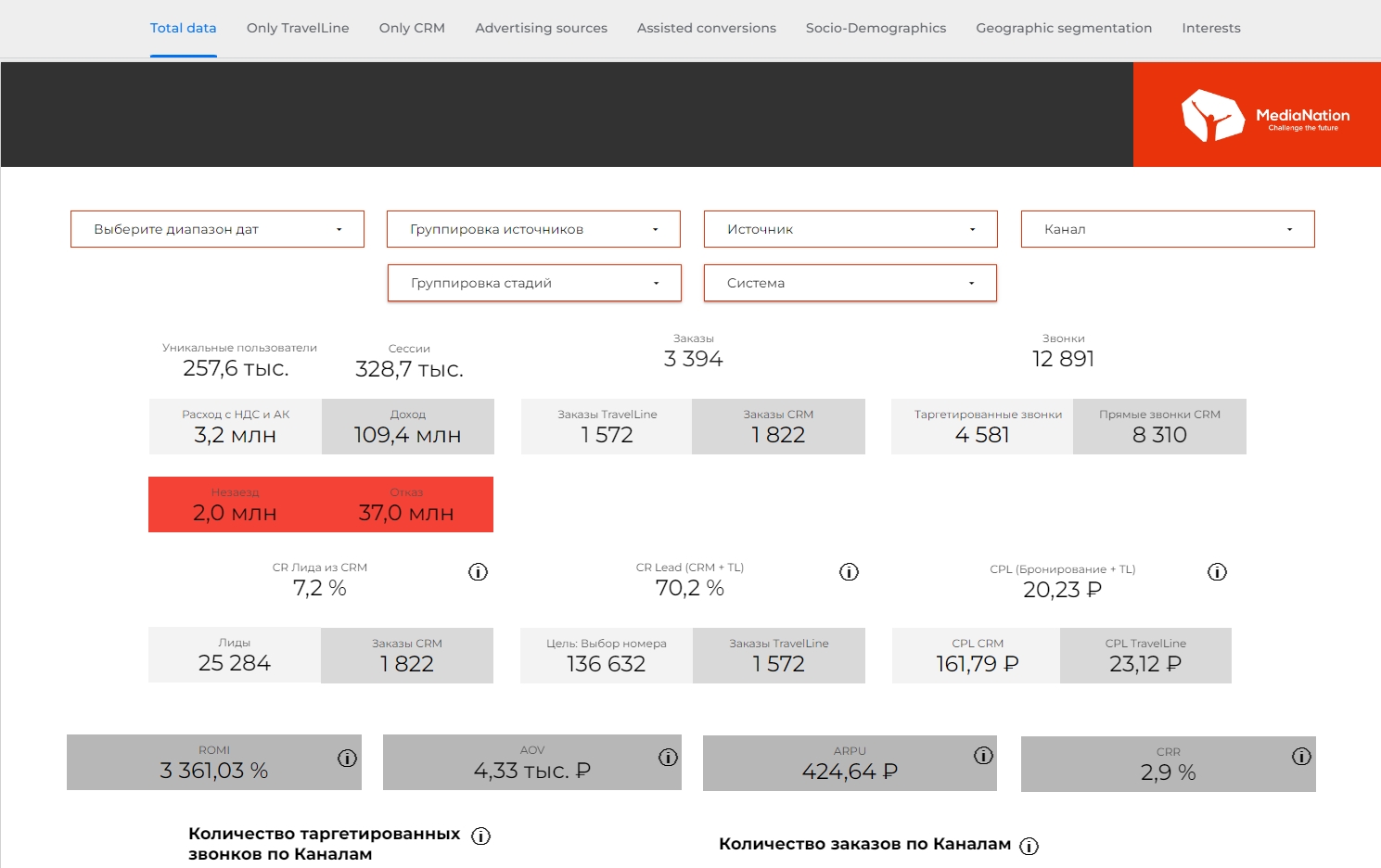Click the CPL value 20,23 ₽
The height and width of the screenshot is (868, 1381).
(1062, 590)
